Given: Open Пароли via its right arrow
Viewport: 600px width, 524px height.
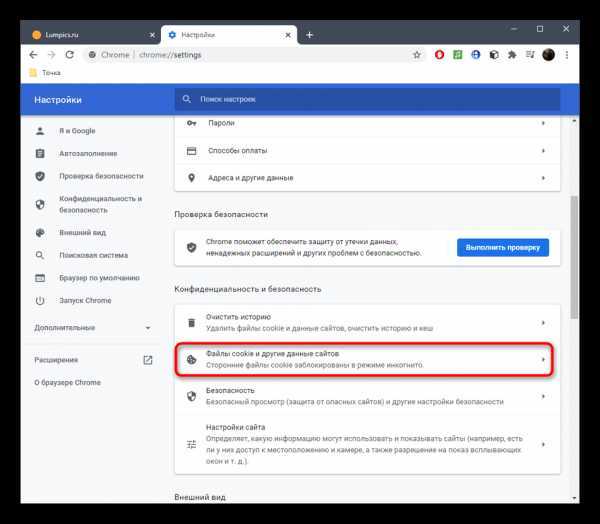Looking at the screenshot, I should [x=543, y=123].
